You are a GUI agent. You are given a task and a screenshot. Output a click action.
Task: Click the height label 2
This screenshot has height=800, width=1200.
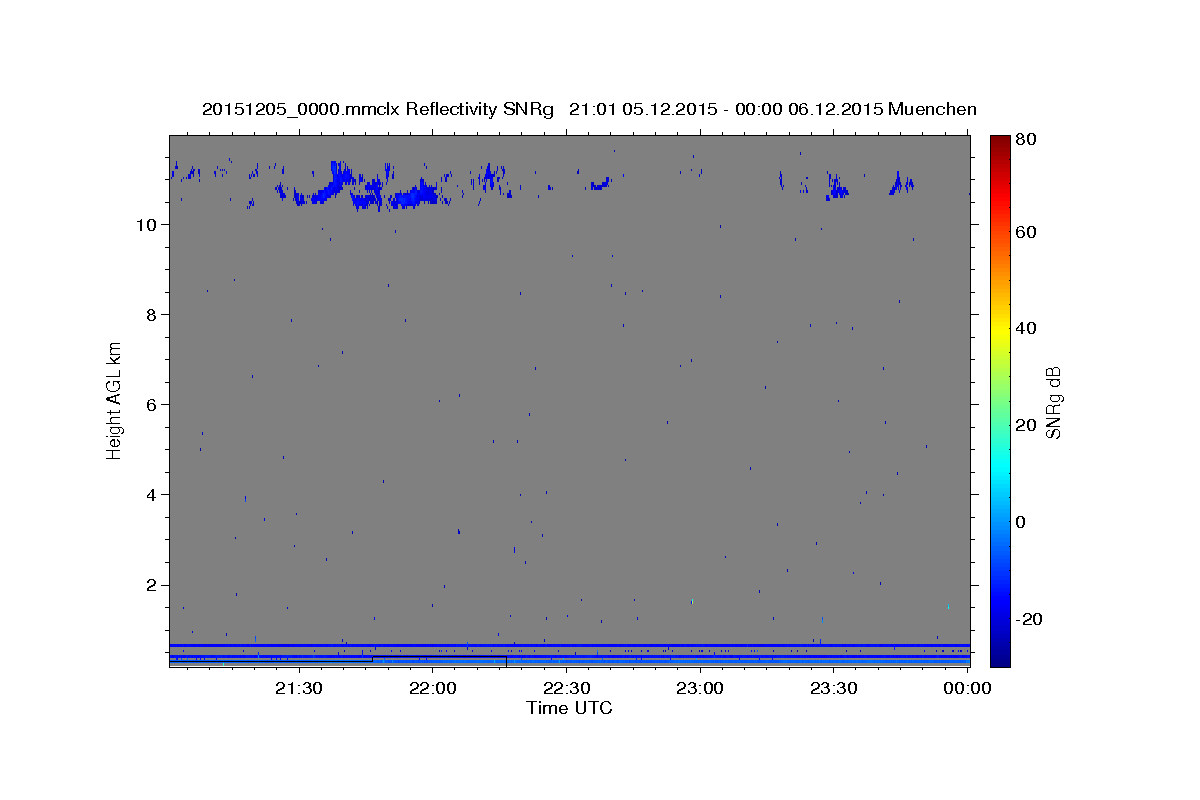click(153, 585)
